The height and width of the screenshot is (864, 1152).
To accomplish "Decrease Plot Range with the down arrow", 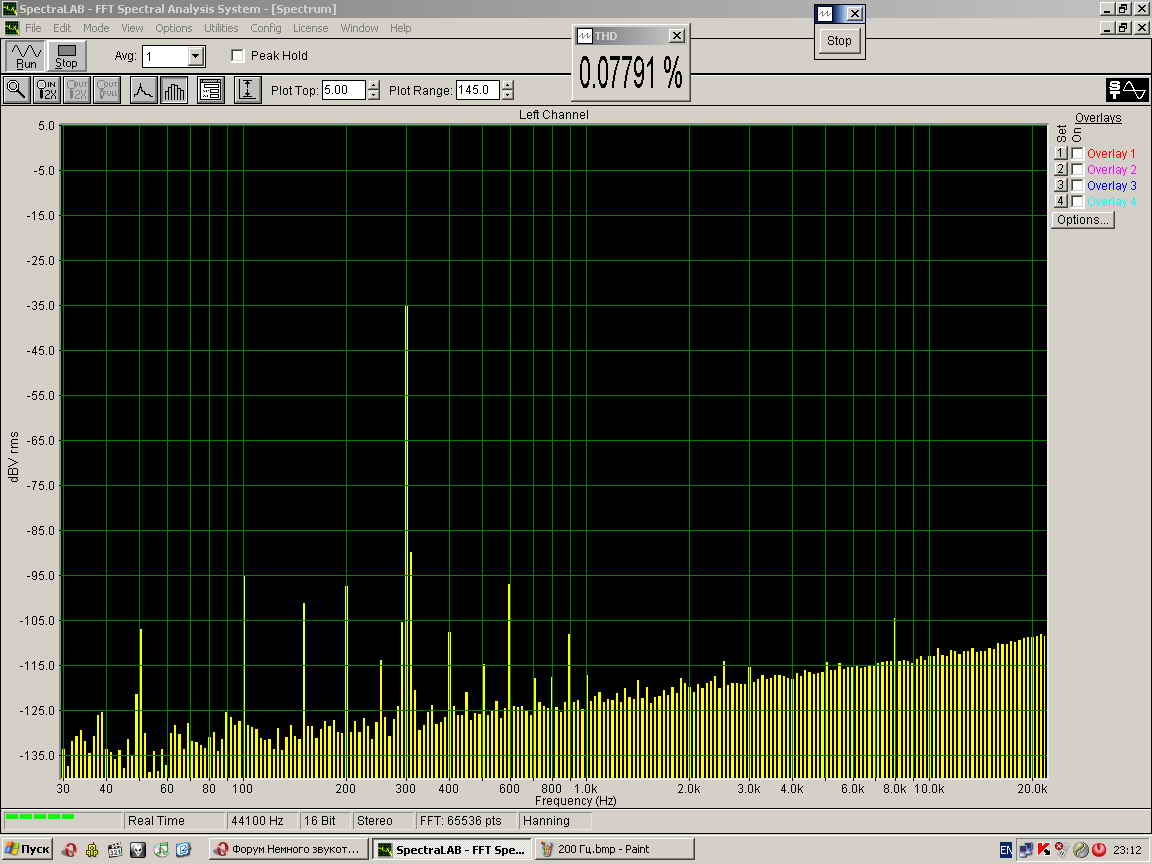I will (x=508, y=95).
